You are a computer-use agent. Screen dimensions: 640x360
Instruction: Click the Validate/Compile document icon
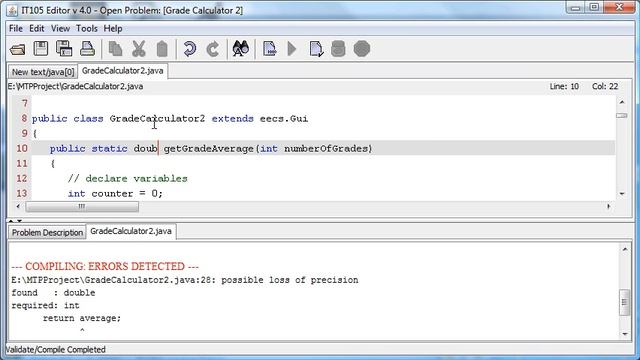[269, 49]
